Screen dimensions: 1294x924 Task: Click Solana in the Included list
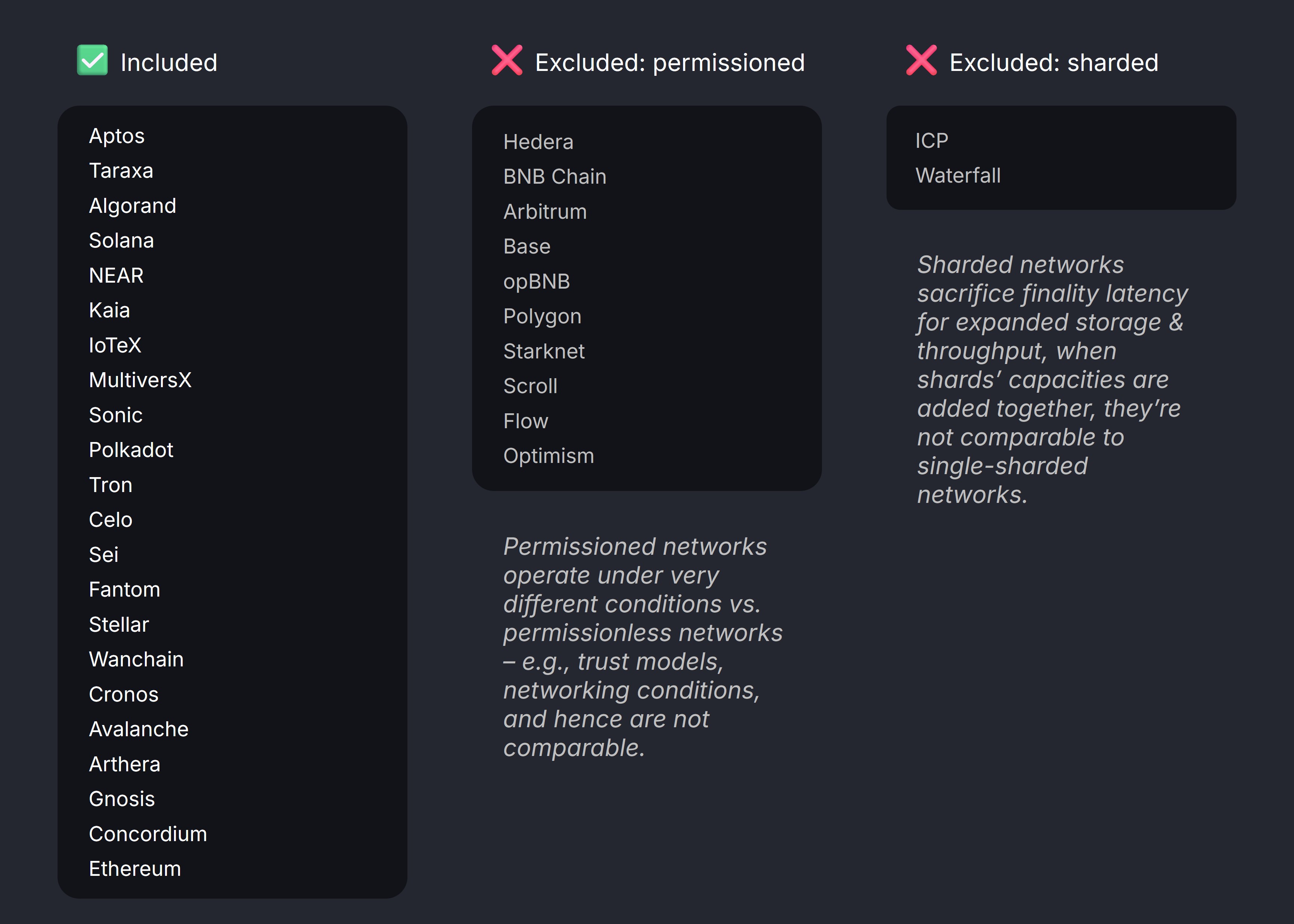point(121,241)
